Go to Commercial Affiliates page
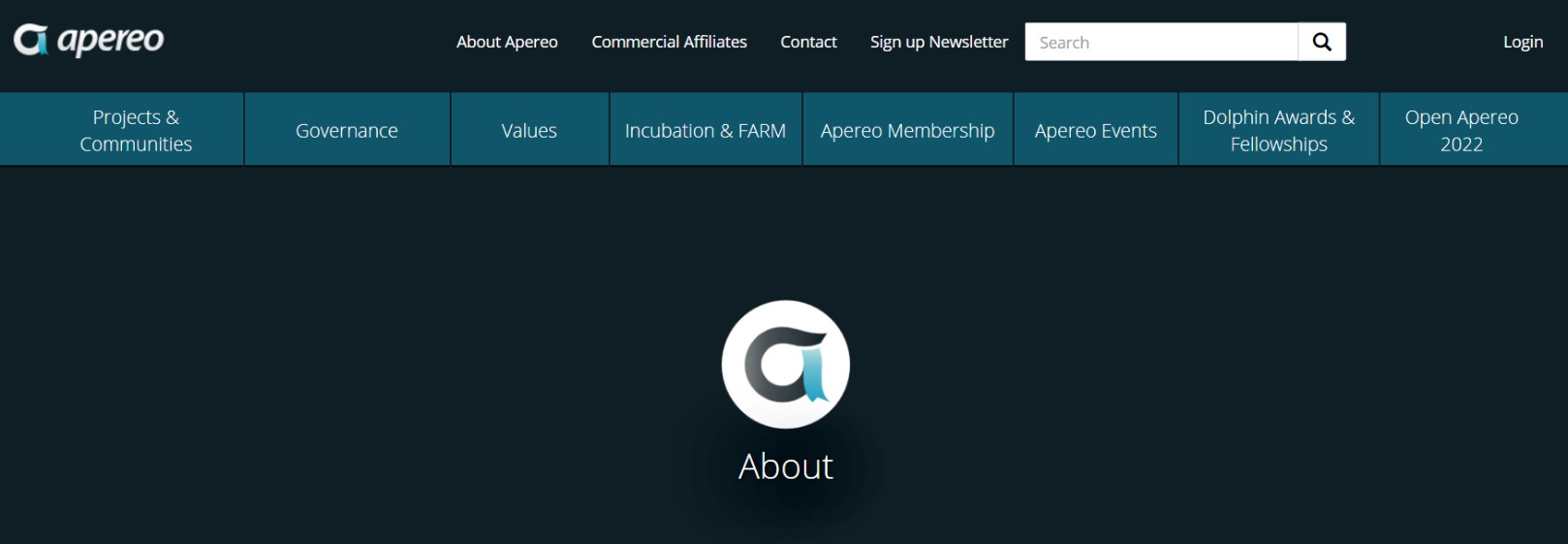This screenshot has width=1568, height=544. [x=669, y=42]
